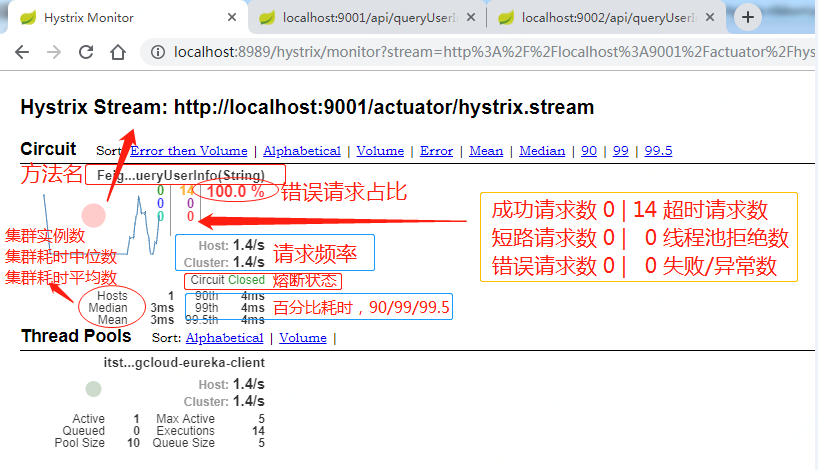Click the browser forward arrow
818x470 pixels.
(54, 52)
